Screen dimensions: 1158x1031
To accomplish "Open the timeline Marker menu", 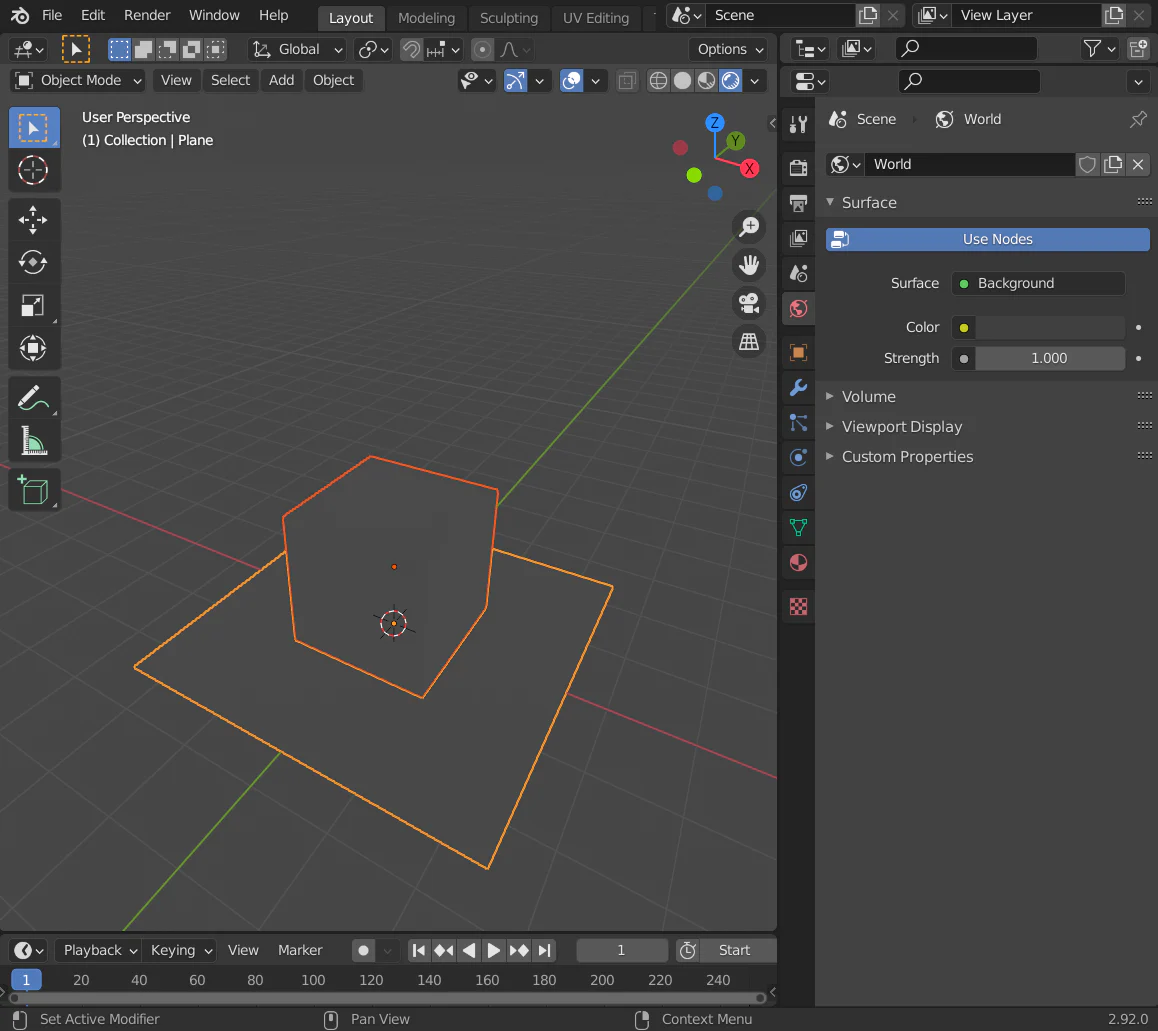I will click(300, 950).
